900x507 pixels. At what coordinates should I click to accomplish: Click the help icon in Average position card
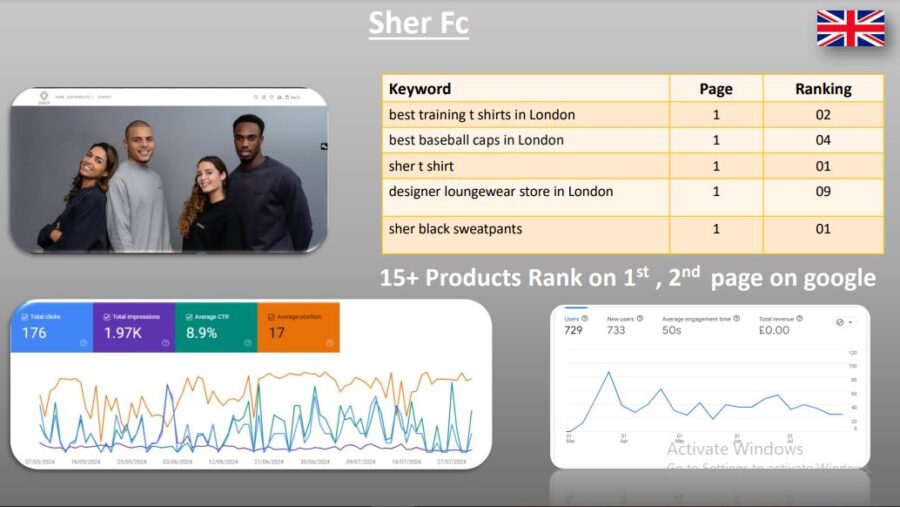point(329,343)
